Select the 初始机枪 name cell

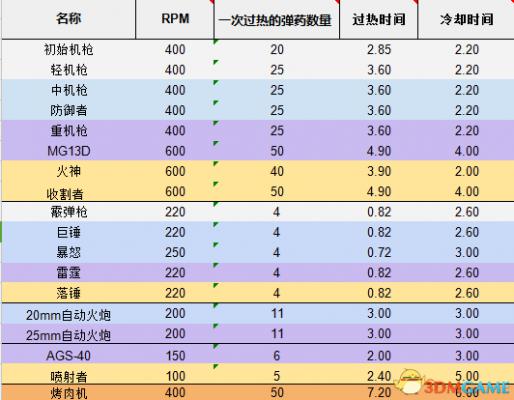(69, 50)
